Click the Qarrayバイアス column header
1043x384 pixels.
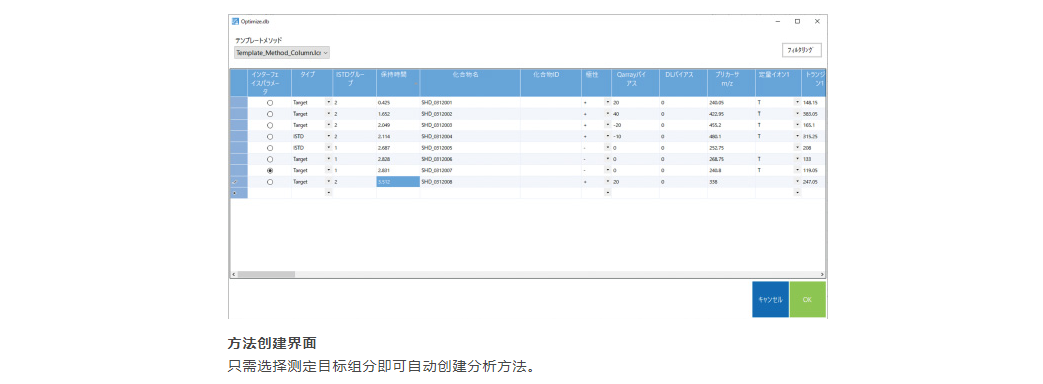pyautogui.click(x=635, y=83)
